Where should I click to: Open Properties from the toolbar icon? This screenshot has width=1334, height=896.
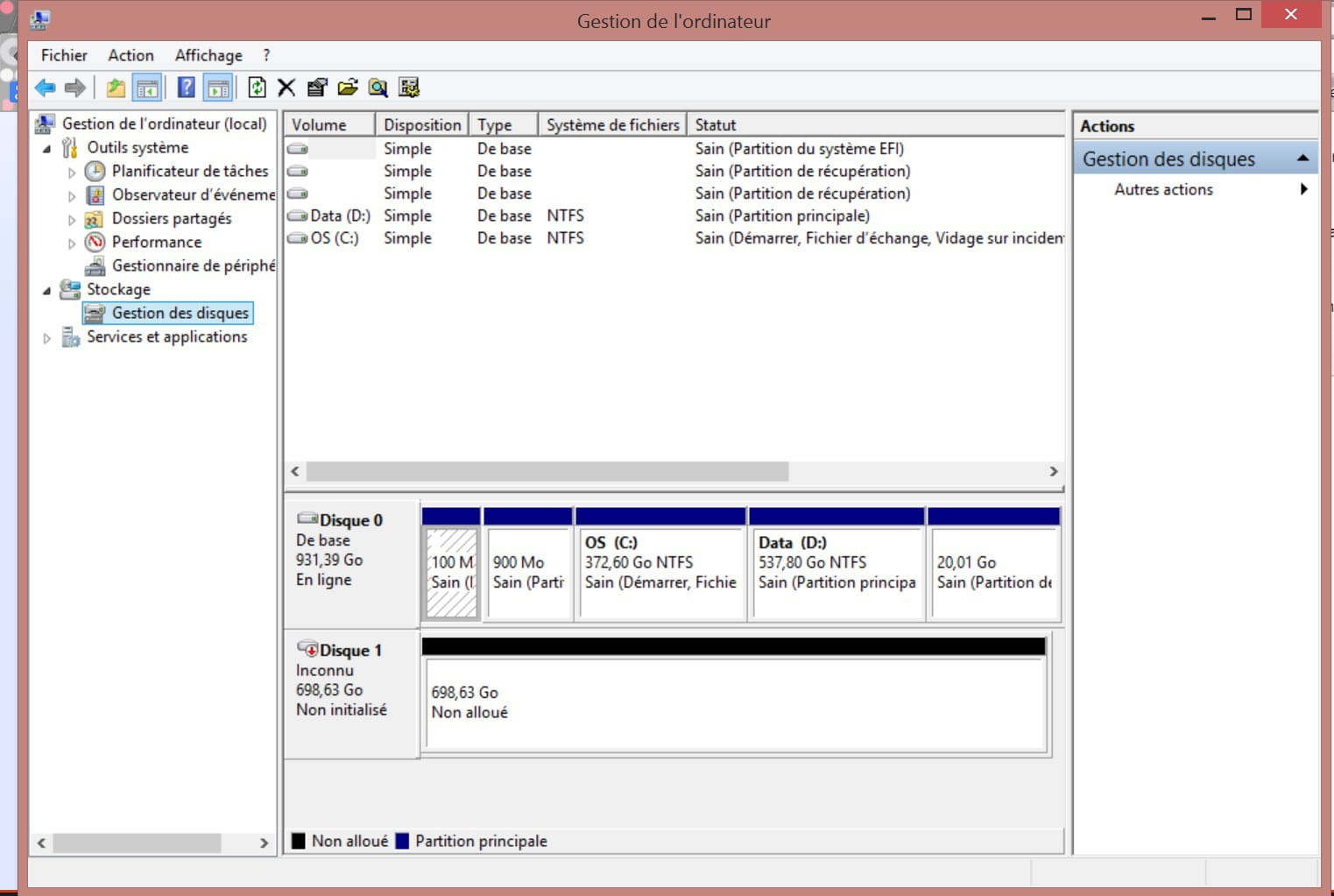317,88
